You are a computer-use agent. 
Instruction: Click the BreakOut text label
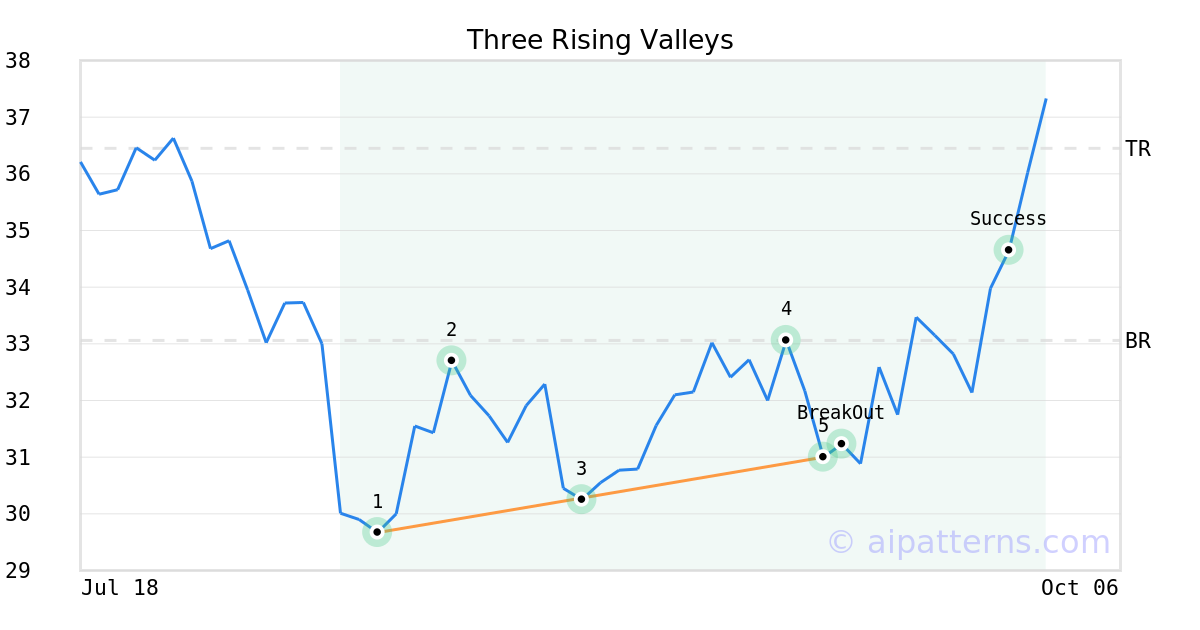tap(840, 413)
